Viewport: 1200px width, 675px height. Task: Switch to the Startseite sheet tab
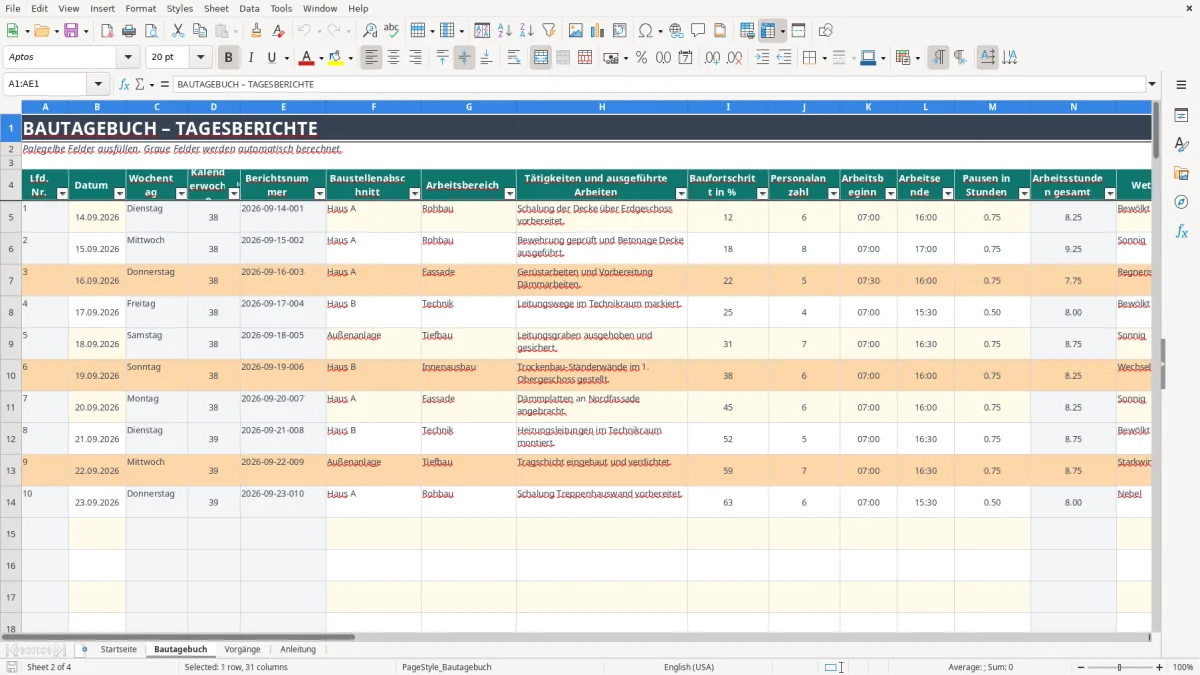tap(119, 649)
